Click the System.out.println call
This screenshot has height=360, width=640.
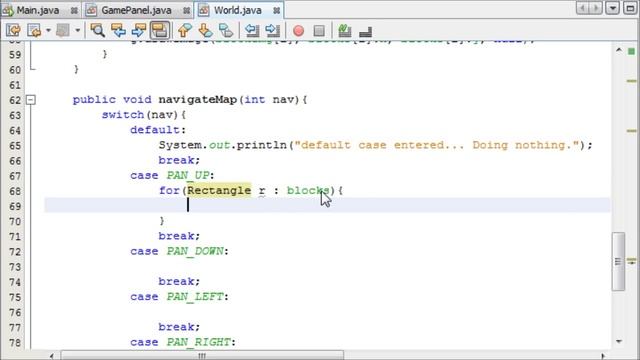coord(223,145)
